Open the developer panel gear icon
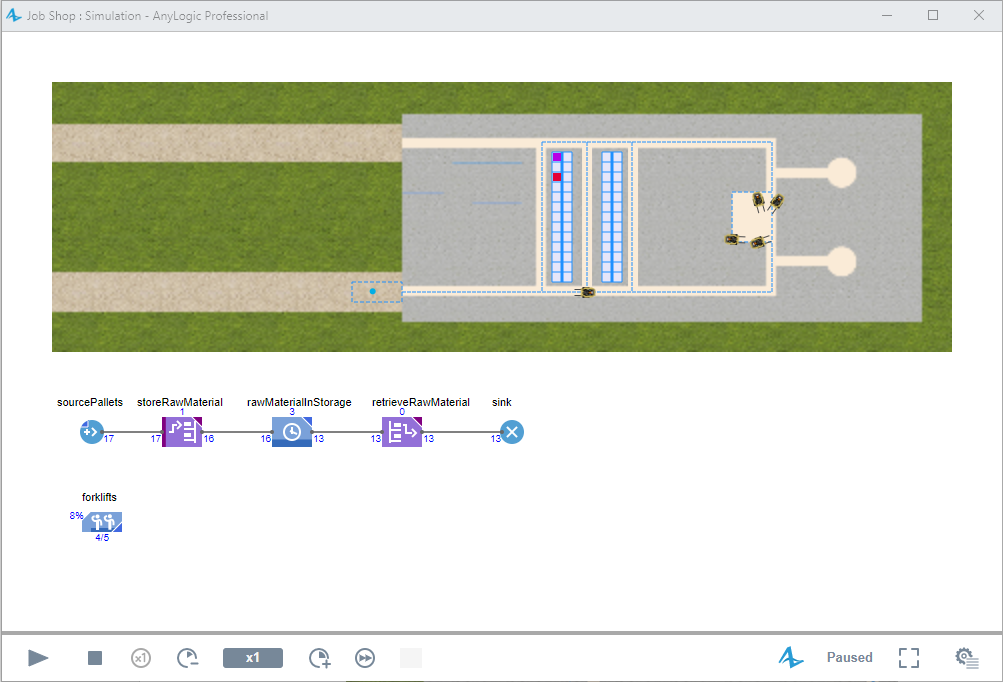 click(x=967, y=658)
